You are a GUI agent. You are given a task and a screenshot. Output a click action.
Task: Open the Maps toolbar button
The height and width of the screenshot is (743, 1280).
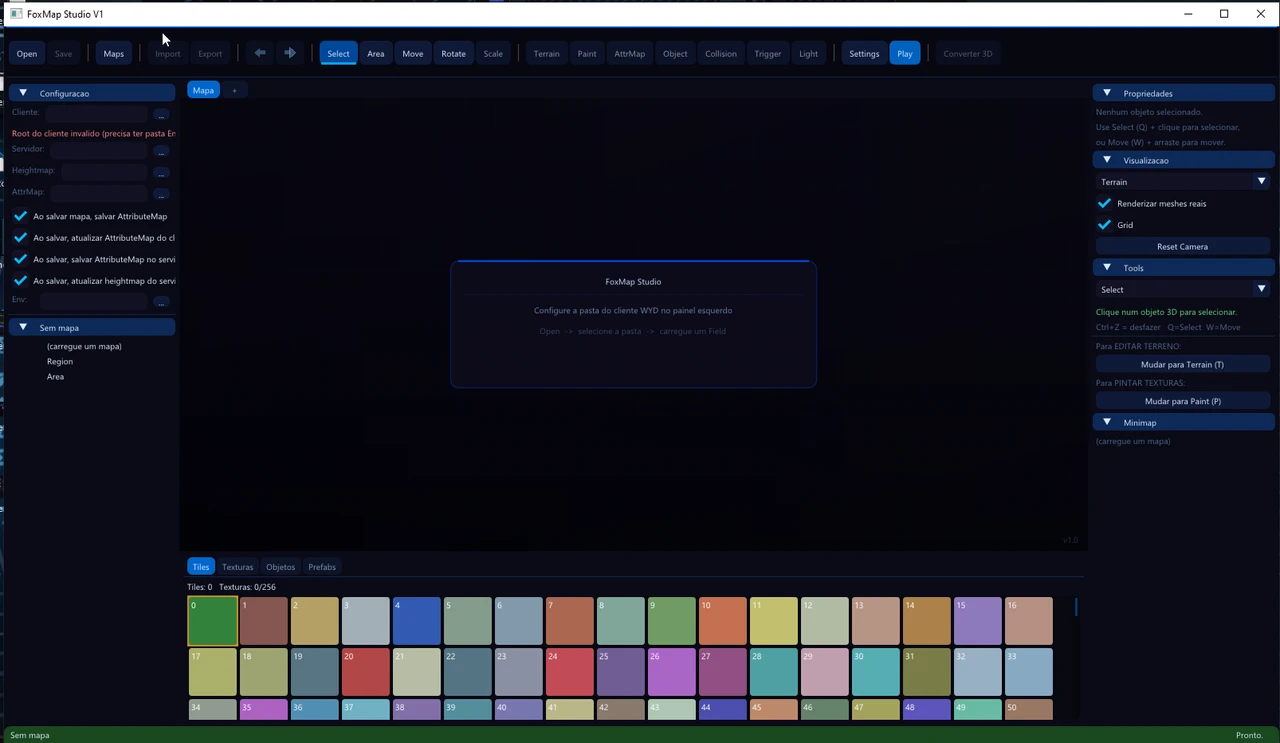[x=114, y=53]
